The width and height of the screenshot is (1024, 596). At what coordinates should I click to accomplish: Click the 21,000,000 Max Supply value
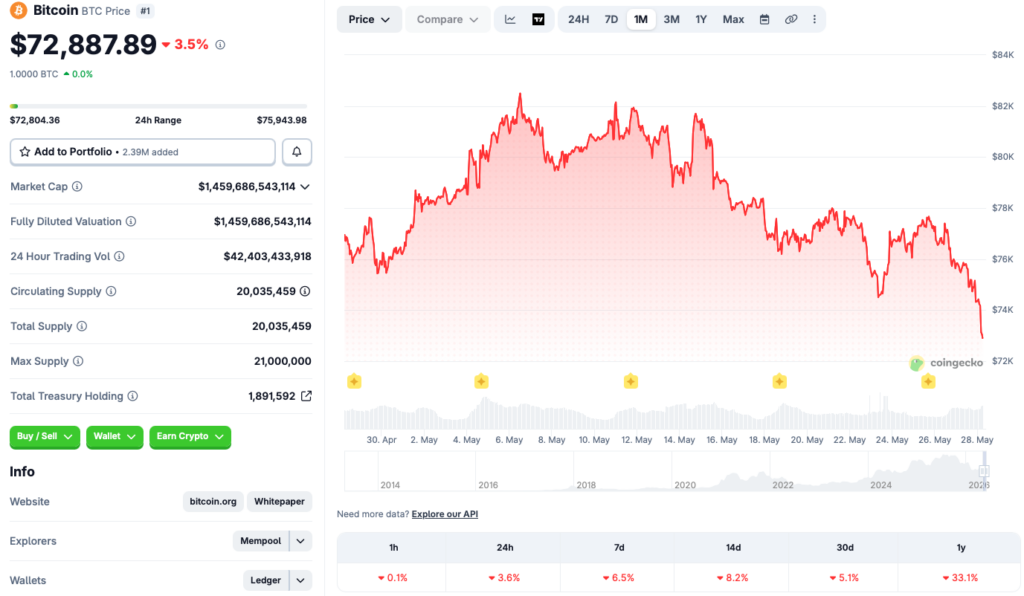(x=283, y=361)
